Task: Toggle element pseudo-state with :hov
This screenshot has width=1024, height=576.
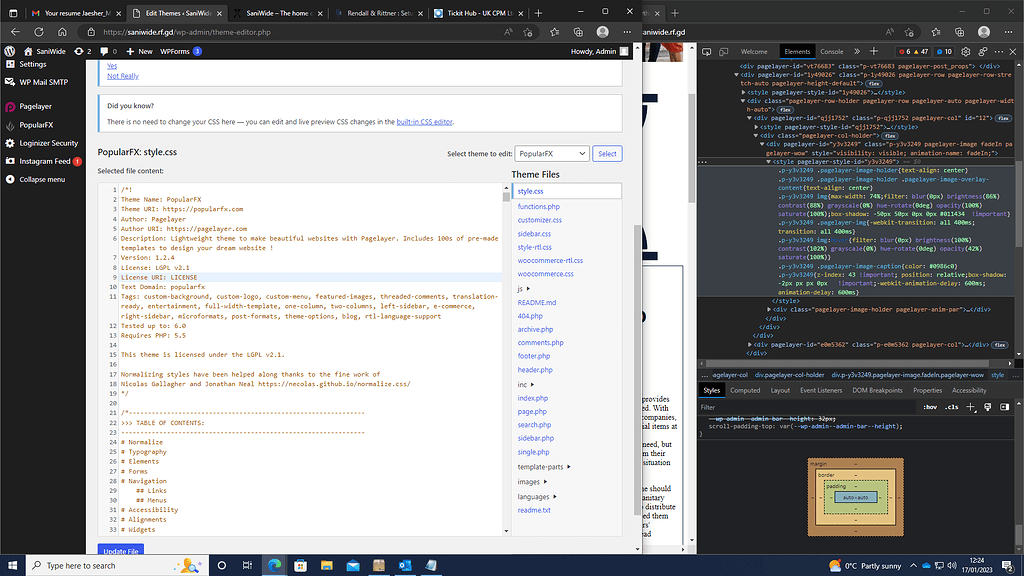Action: click(932, 406)
